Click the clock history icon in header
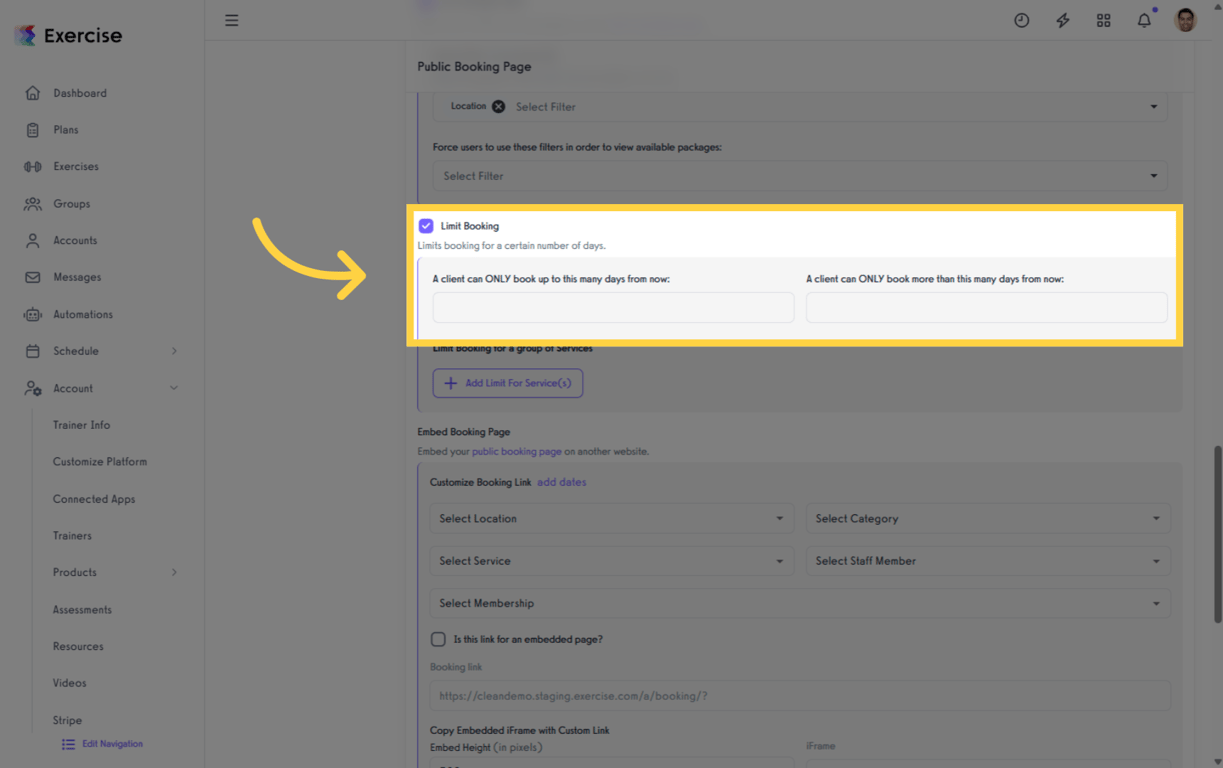The image size is (1223, 768). click(x=1021, y=20)
